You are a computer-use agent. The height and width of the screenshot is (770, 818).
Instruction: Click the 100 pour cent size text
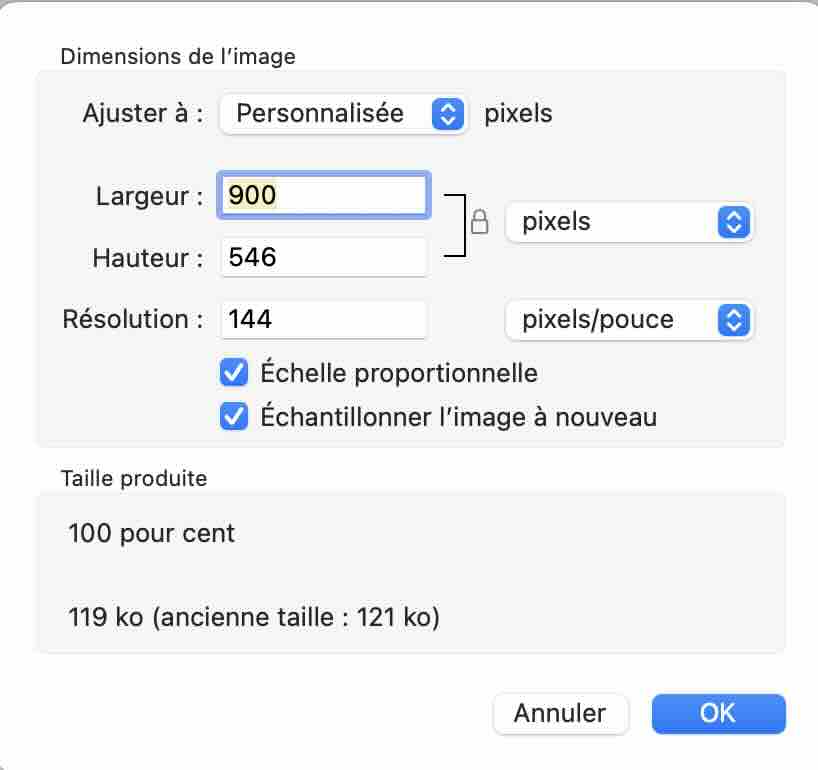tap(152, 533)
